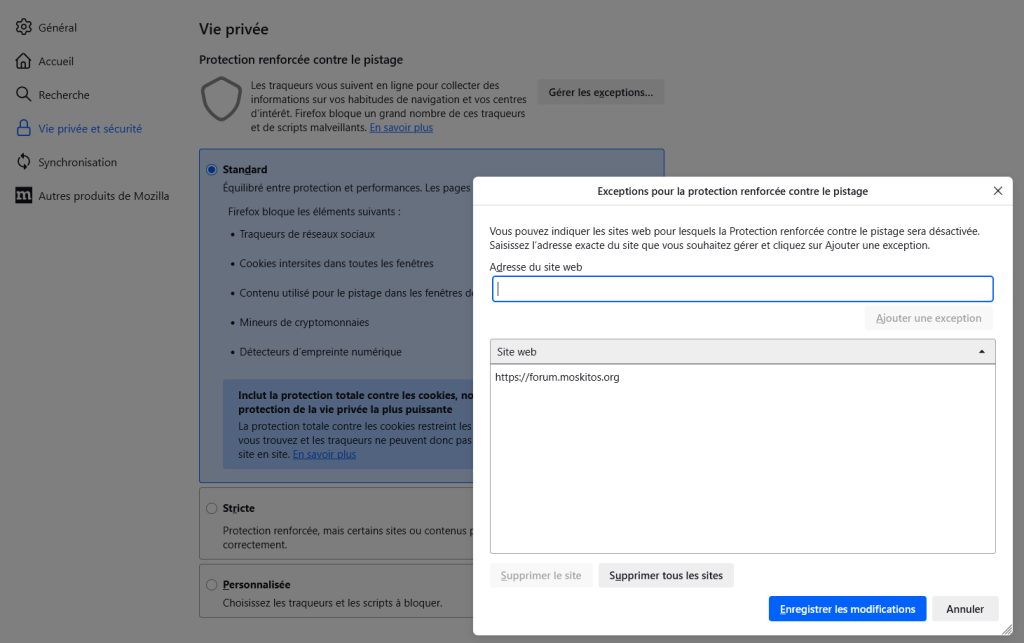Click Supprimer tous les sites button
This screenshot has height=643, width=1024.
pyautogui.click(x=666, y=576)
